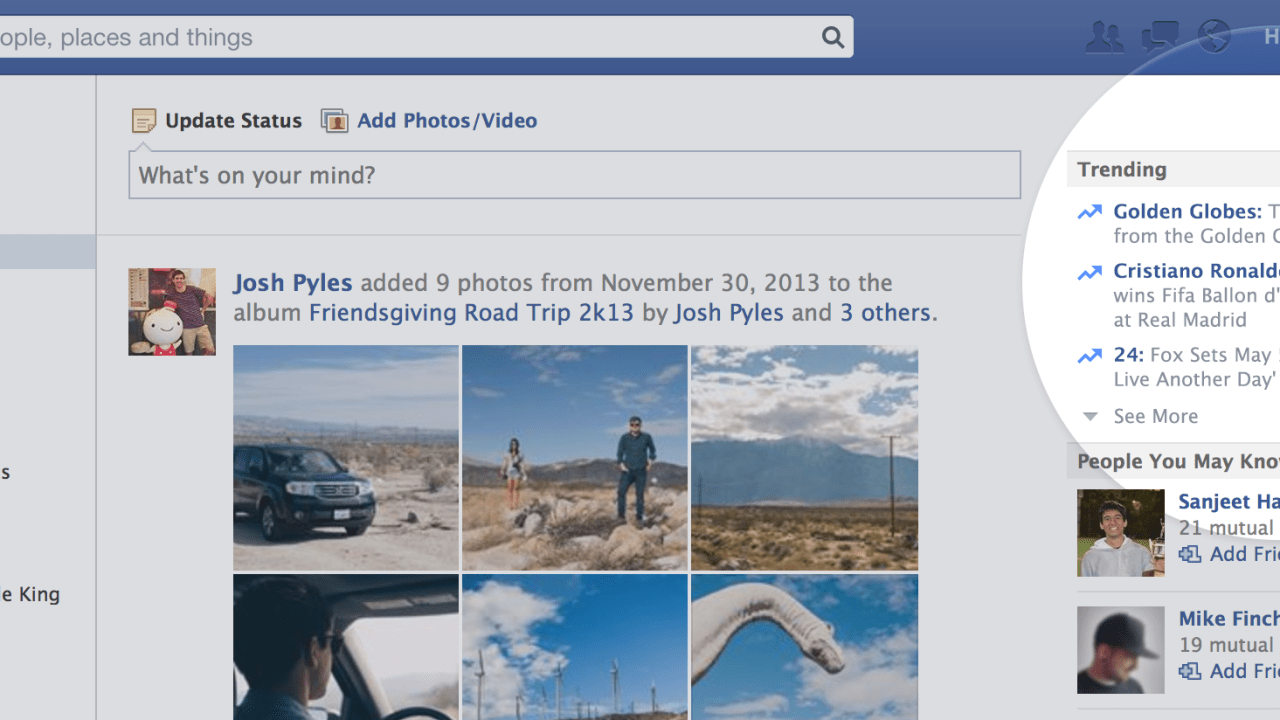This screenshot has width=1280, height=720.
Task: Click the Trending section header
Action: pos(1122,169)
